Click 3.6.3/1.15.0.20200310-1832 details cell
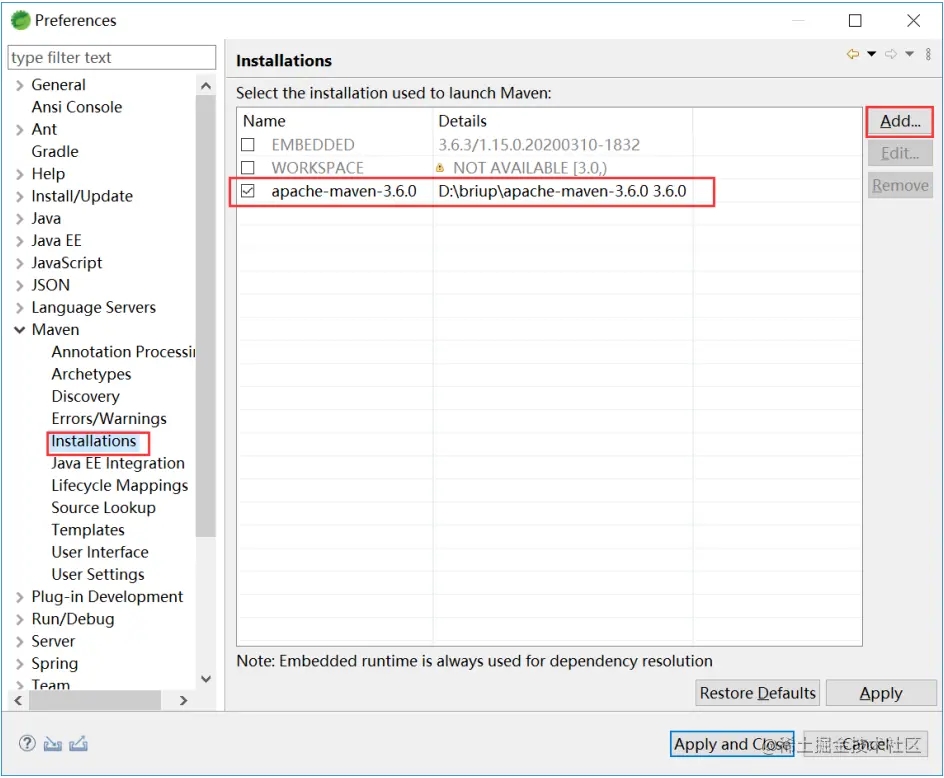Screen dimensions: 944x778 click(x=539, y=145)
